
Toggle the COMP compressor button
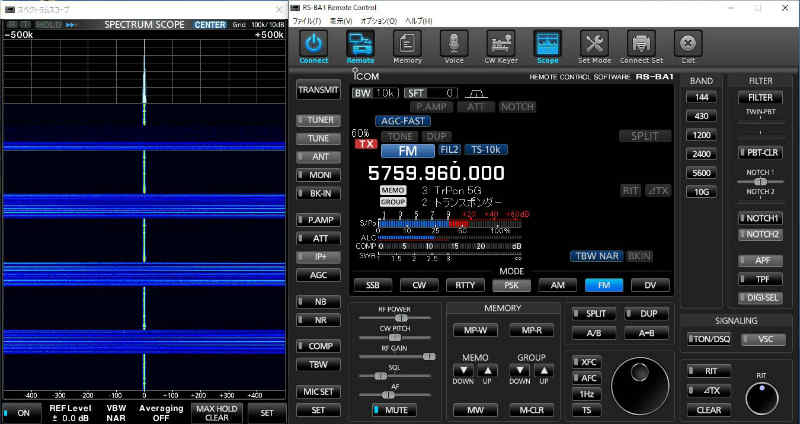318,346
